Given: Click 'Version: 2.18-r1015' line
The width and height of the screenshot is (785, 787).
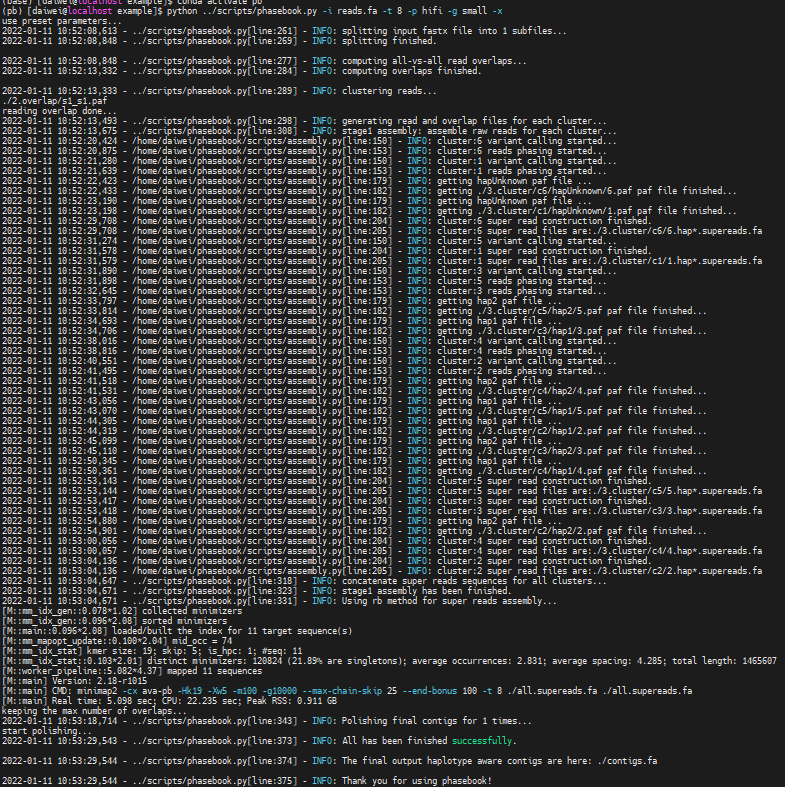Looking at the screenshot, I should tap(74, 682).
